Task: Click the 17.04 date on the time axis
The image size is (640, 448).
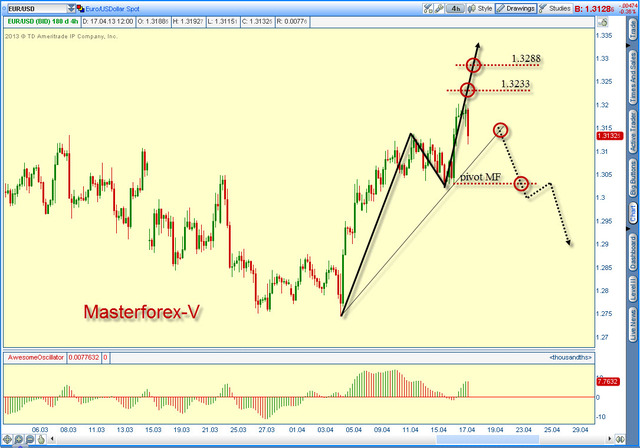Action: point(467,430)
